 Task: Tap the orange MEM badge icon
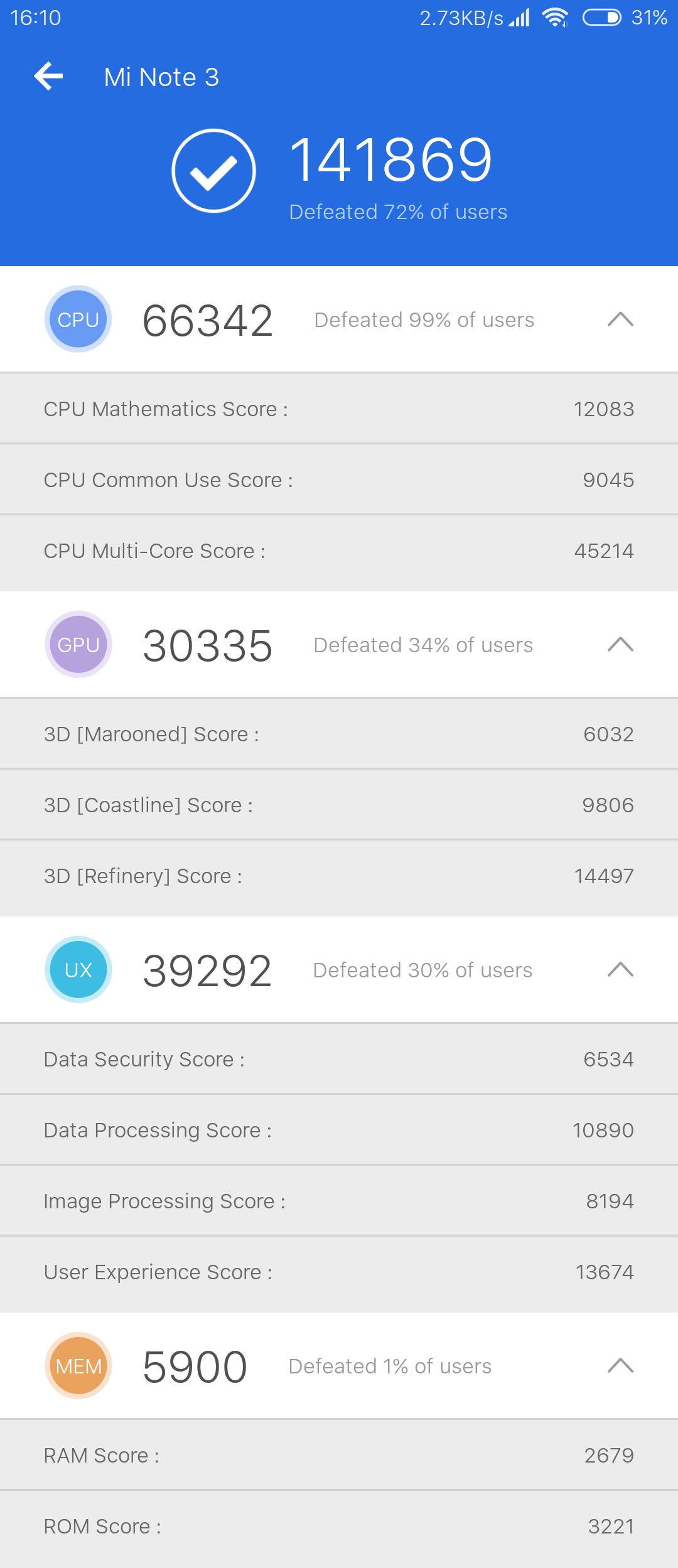pos(78,1366)
